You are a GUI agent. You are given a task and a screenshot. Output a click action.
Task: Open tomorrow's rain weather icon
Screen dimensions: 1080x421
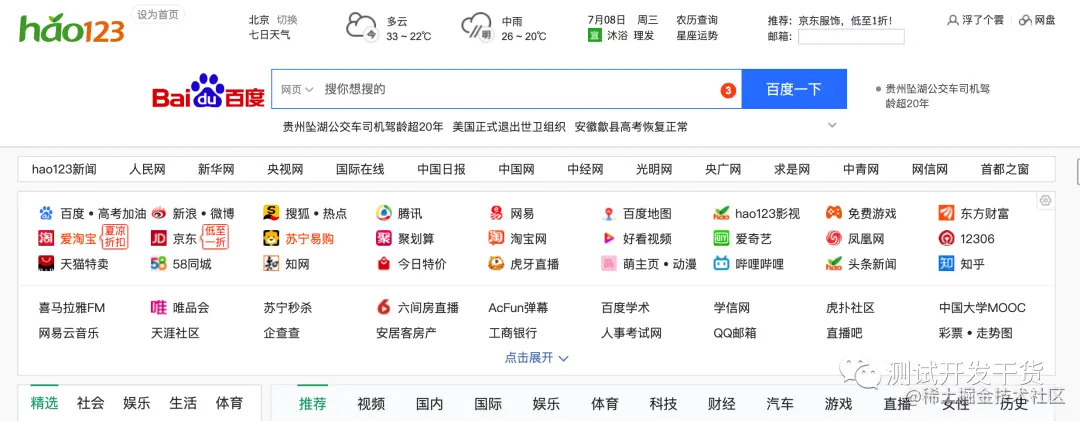pyautogui.click(x=477, y=27)
